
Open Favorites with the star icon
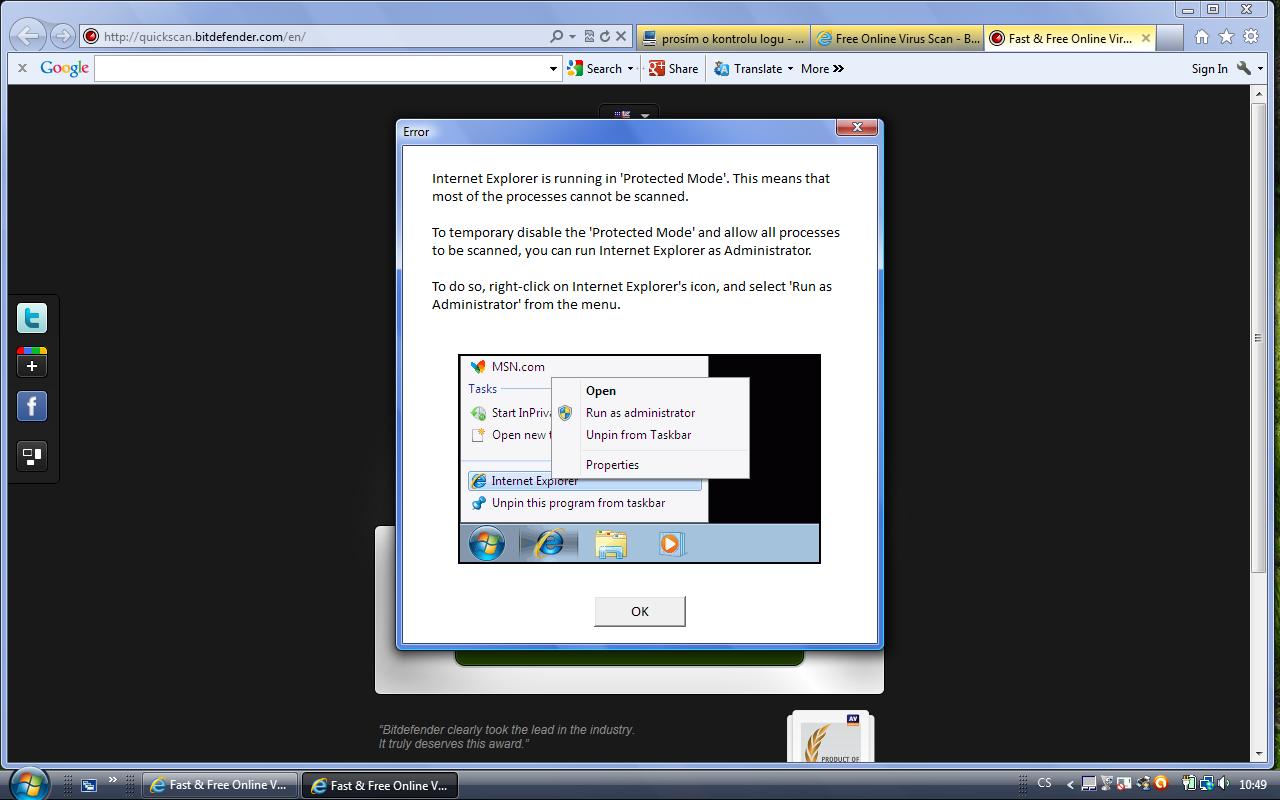coord(1227,37)
